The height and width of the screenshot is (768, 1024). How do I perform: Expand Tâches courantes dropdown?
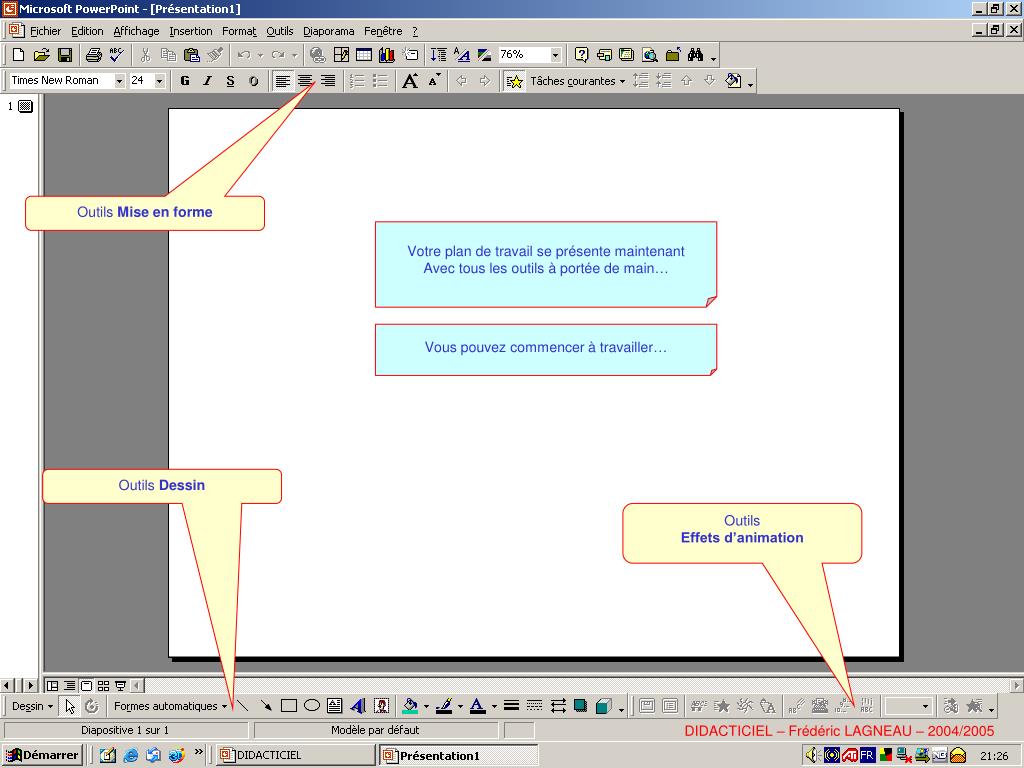(x=578, y=81)
